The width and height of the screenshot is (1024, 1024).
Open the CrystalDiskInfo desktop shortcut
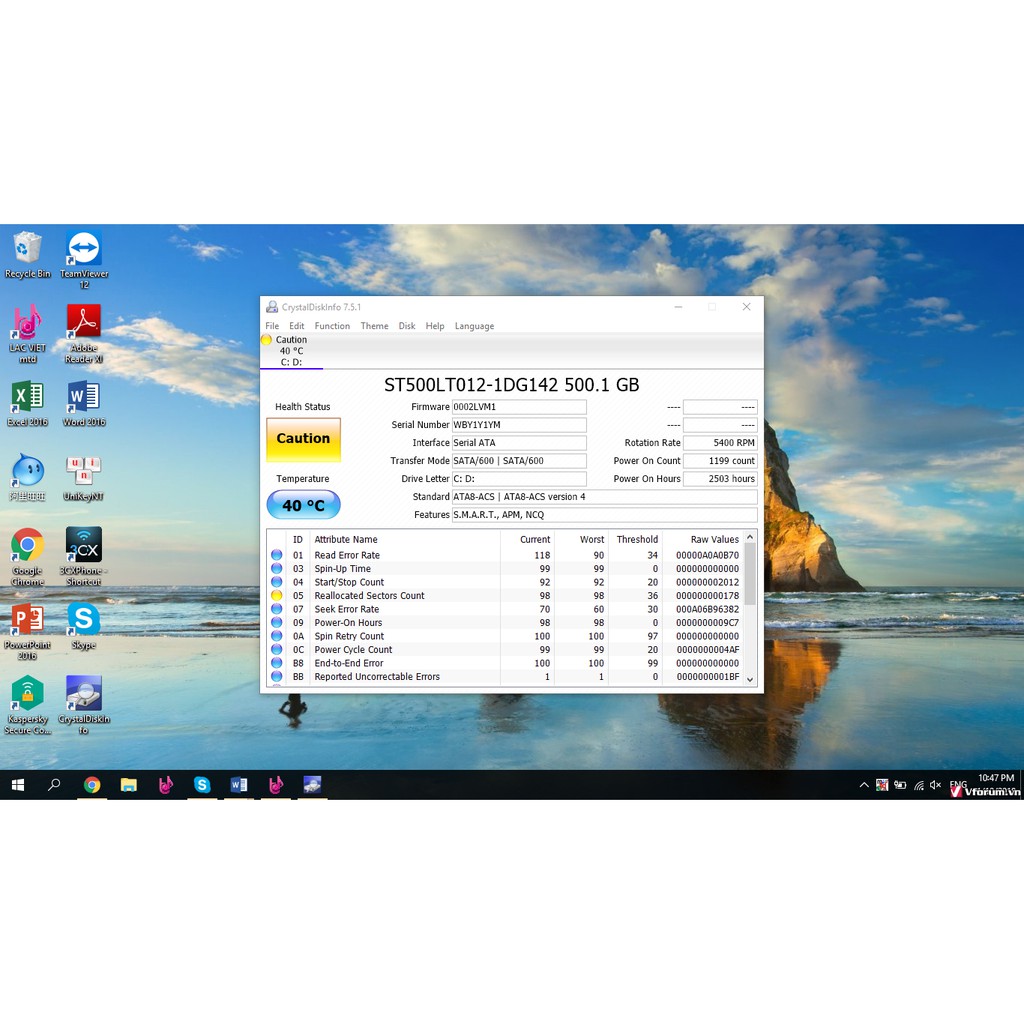click(84, 694)
